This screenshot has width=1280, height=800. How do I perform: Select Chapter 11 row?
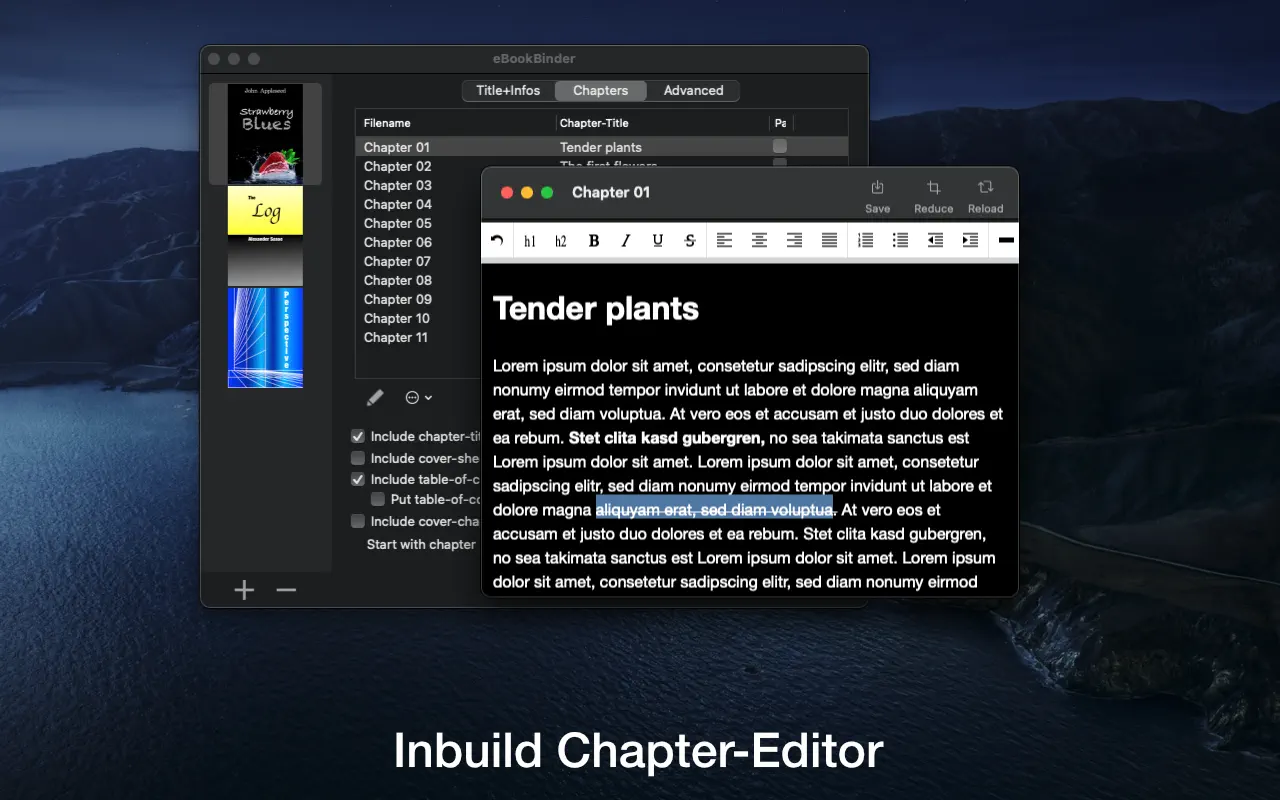[418, 337]
